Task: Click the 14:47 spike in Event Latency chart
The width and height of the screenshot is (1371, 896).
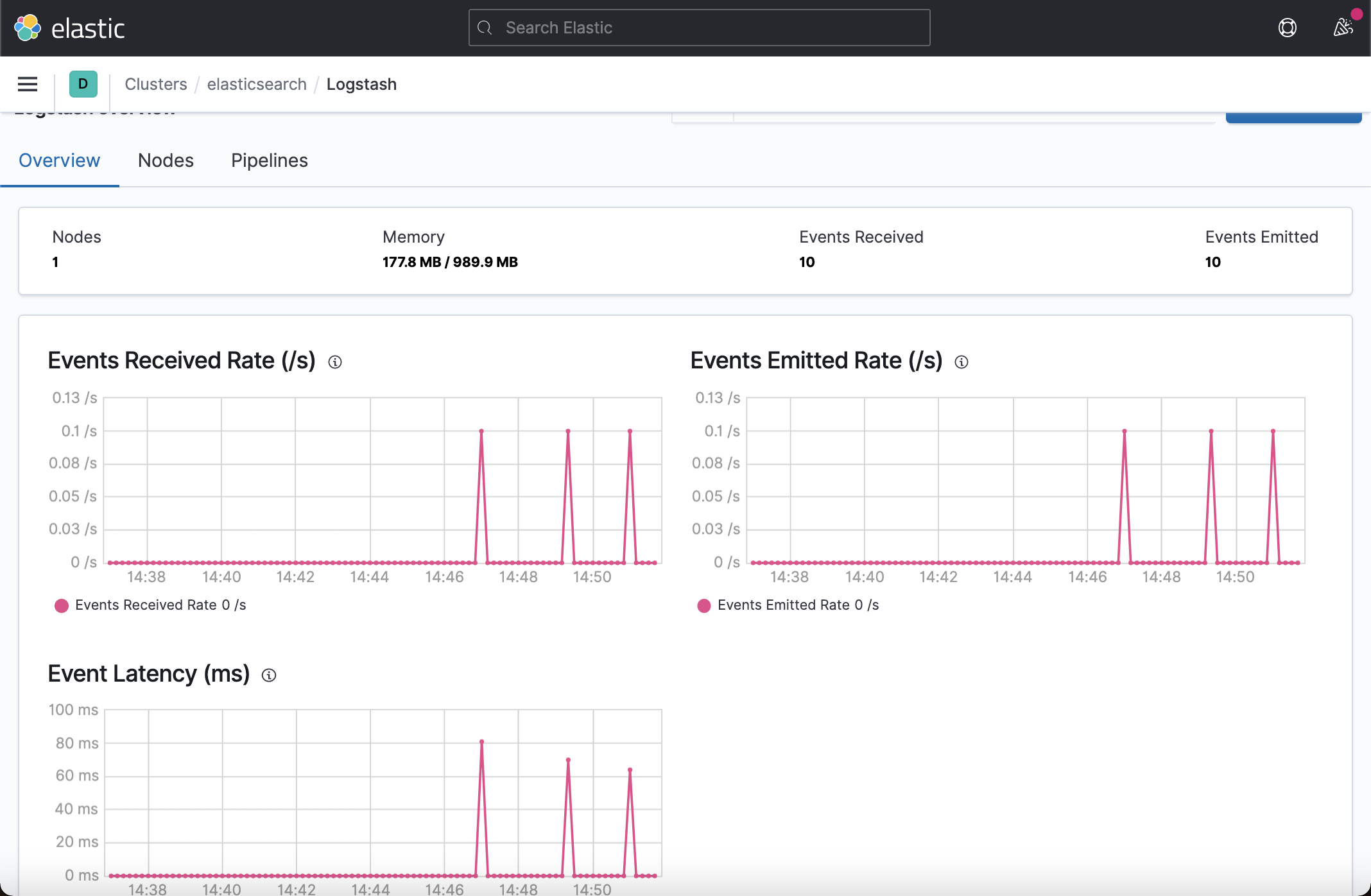Action: click(481, 742)
